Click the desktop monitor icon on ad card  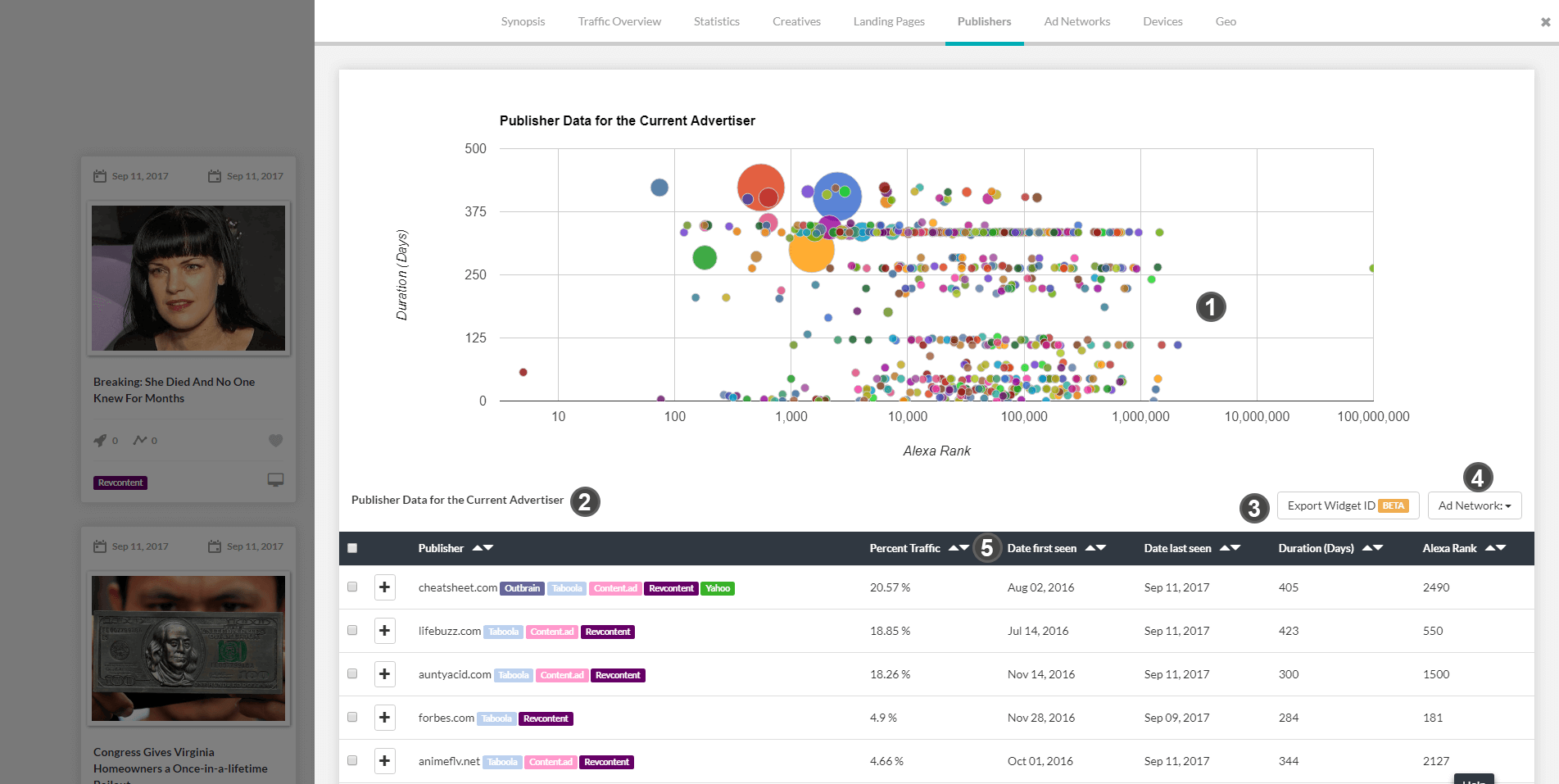coord(275,480)
